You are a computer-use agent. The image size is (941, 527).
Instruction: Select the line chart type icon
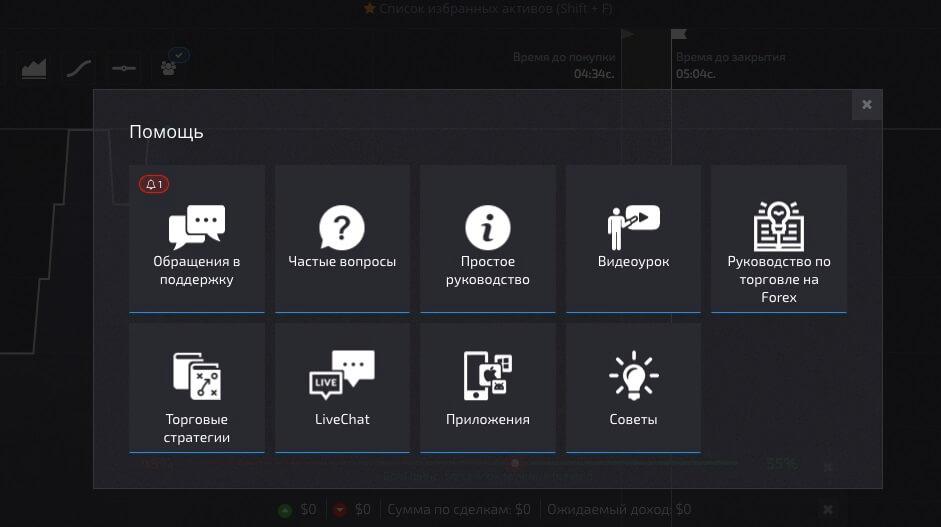(79, 68)
